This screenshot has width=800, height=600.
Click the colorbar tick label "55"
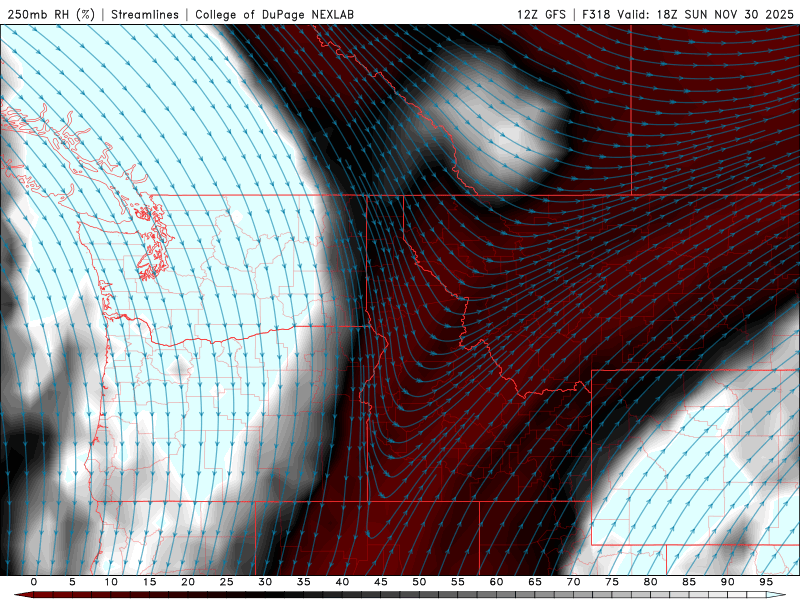pos(458,582)
